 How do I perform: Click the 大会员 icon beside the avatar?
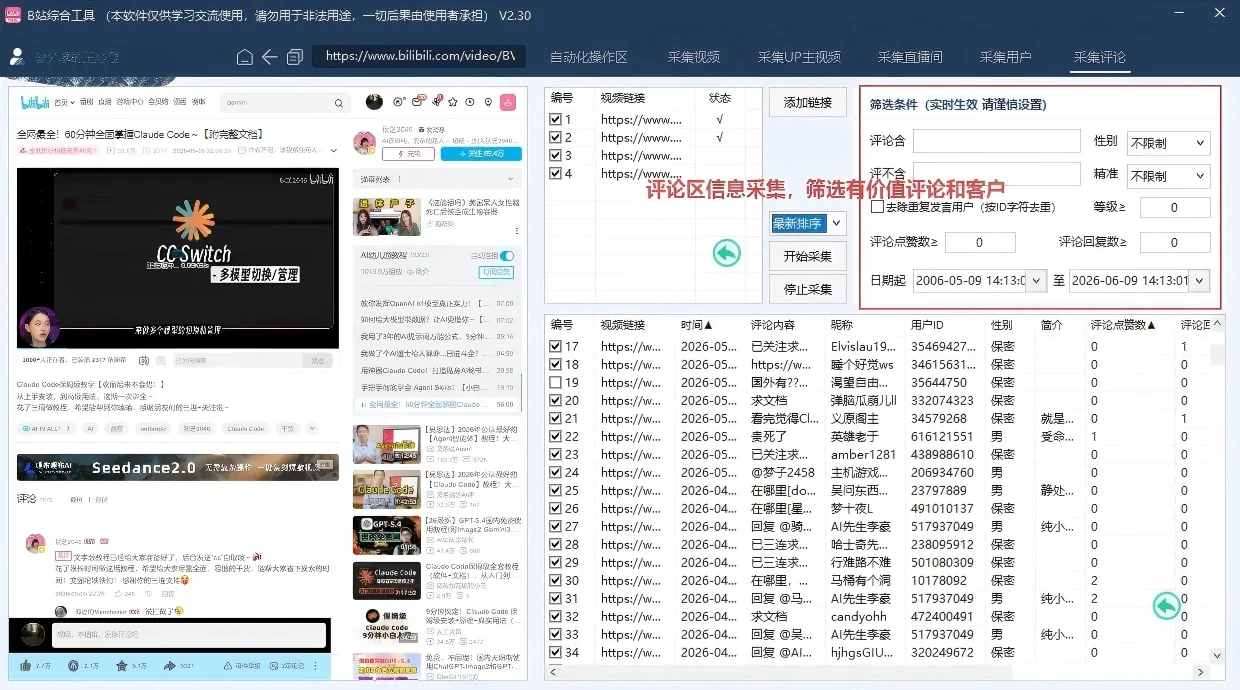point(398,102)
